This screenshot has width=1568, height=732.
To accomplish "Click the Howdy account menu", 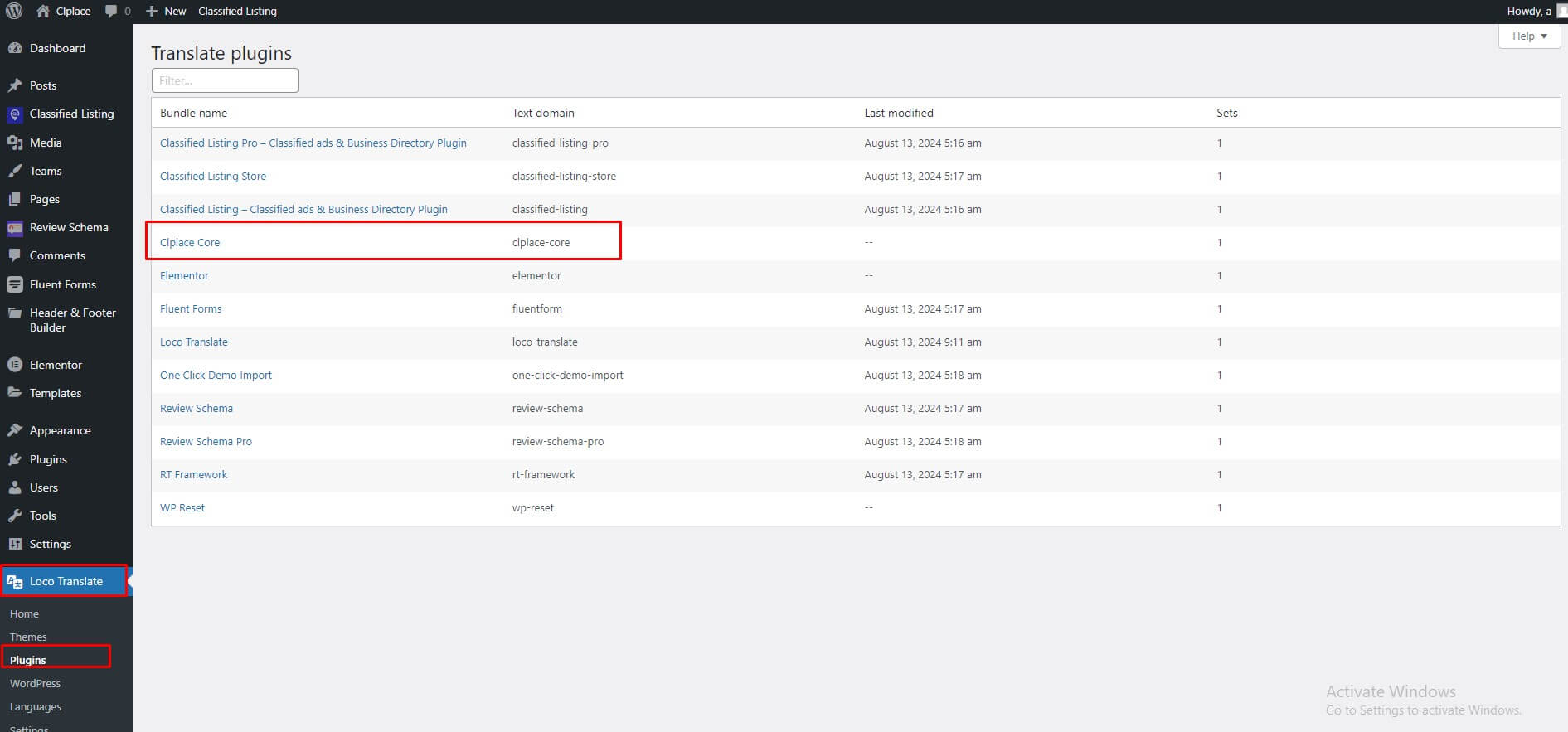I will (x=1536, y=11).
